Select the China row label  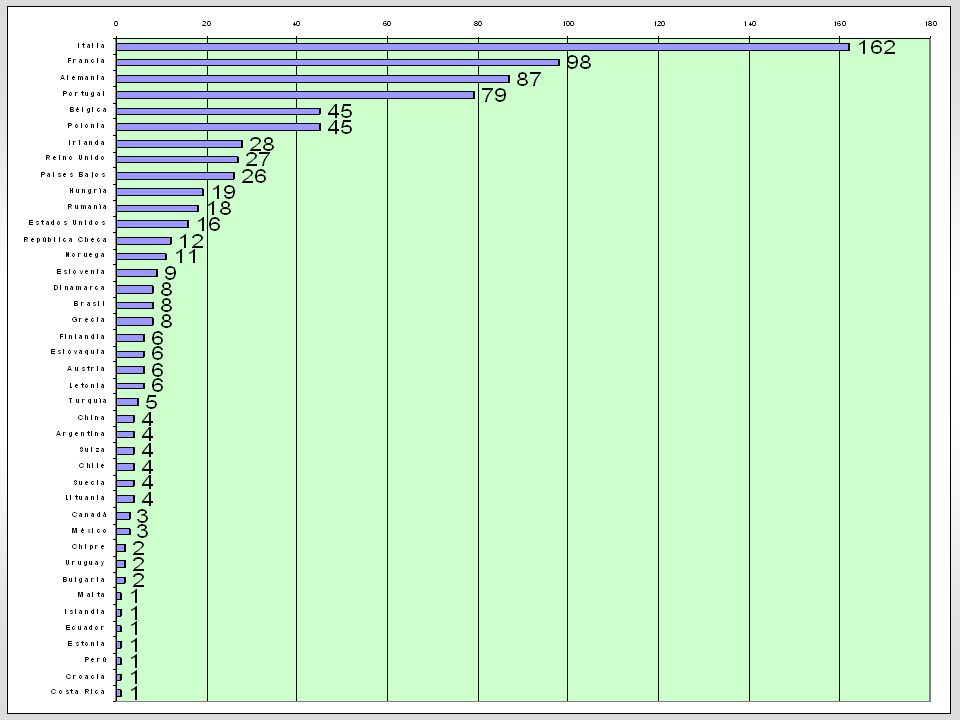click(92, 418)
